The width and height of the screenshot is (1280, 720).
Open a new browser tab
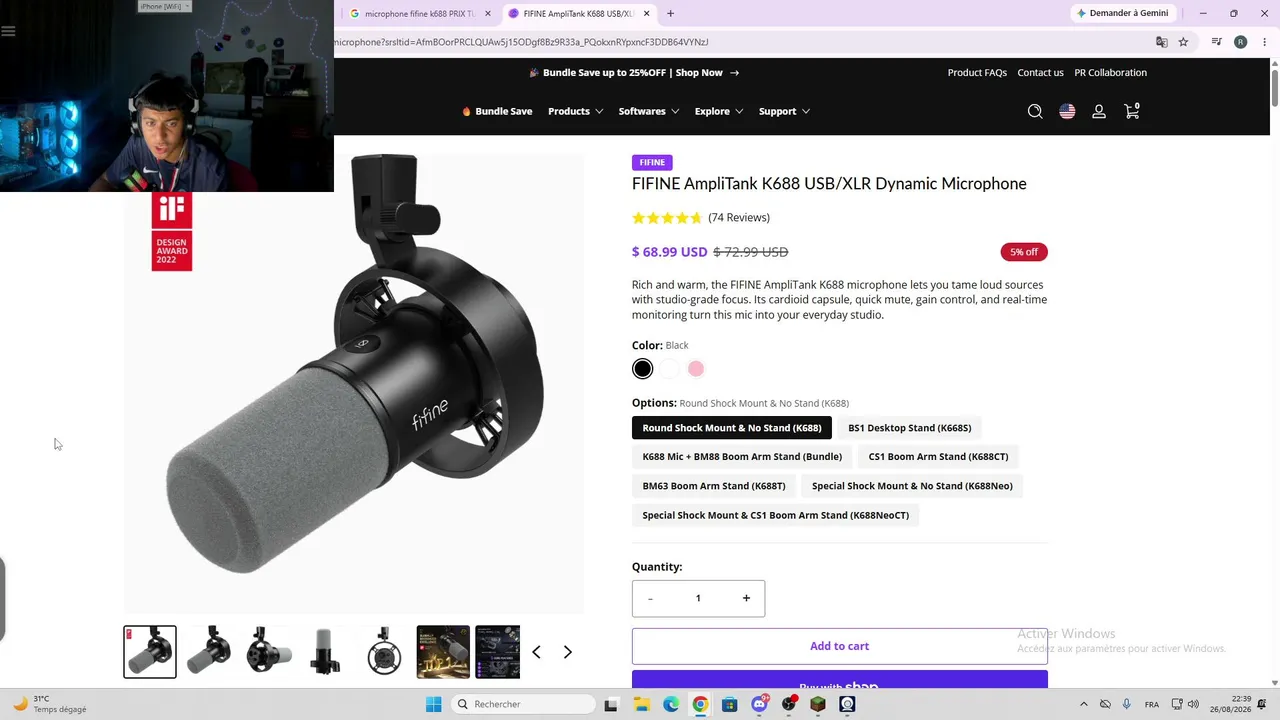(x=670, y=14)
